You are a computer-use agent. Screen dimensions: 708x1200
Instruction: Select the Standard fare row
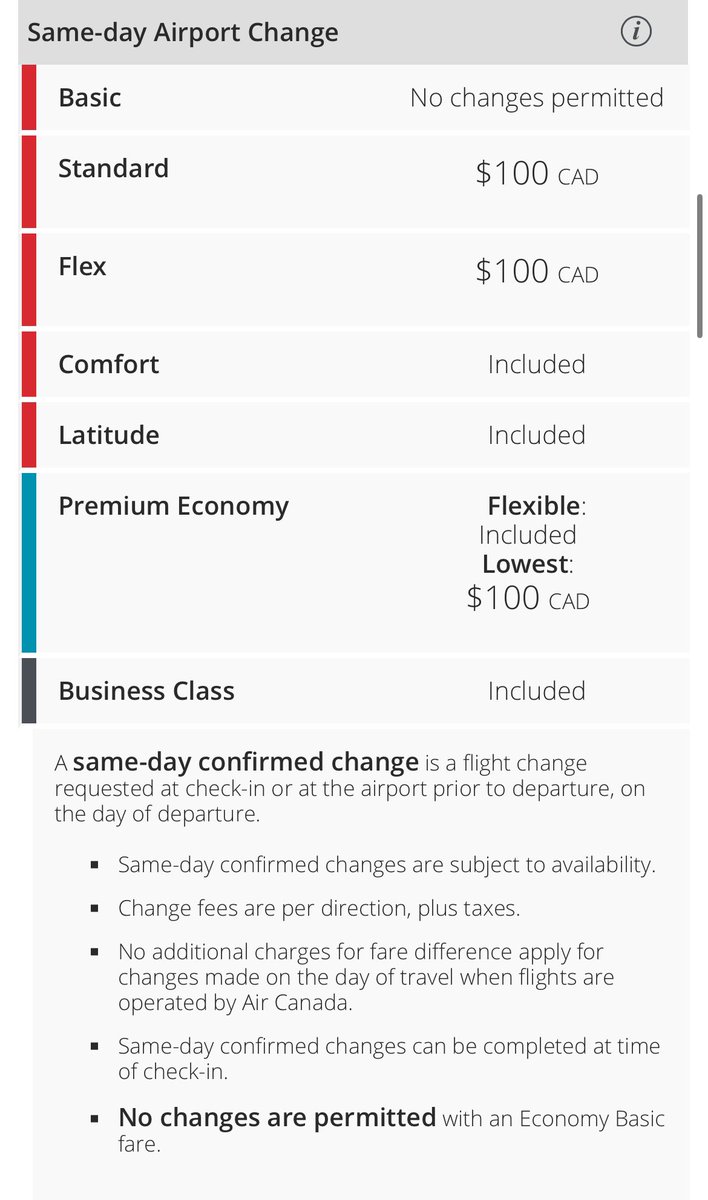point(354,181)
